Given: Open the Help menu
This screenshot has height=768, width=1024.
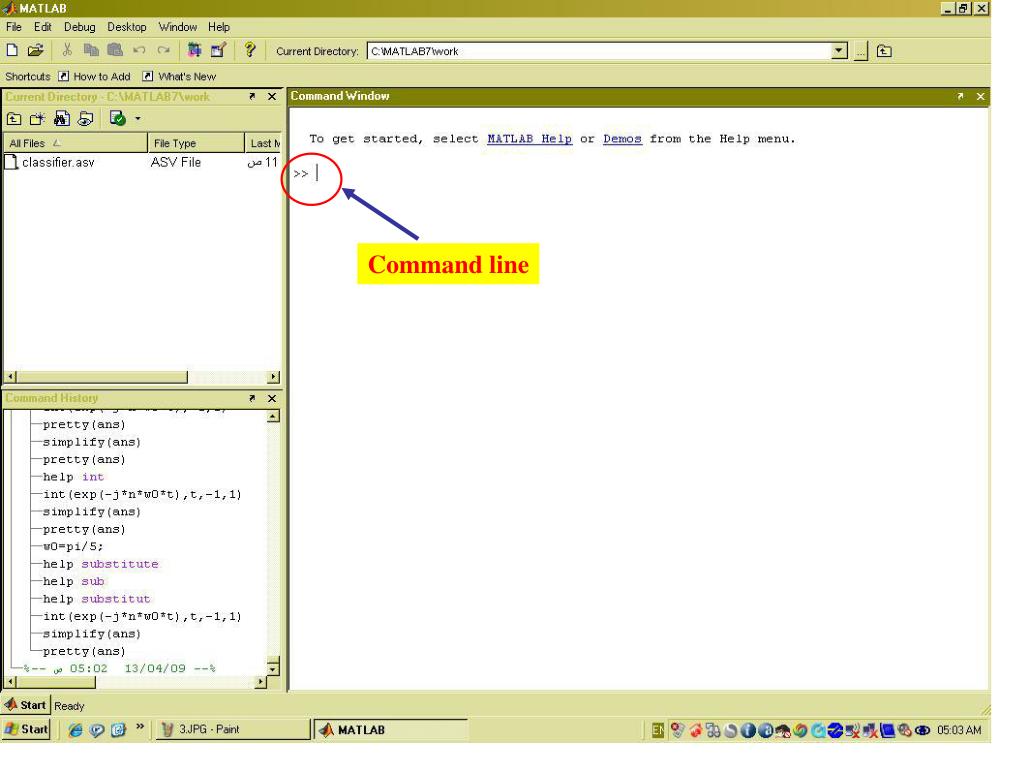Looking at the screenshot, I should click(219, 27).
